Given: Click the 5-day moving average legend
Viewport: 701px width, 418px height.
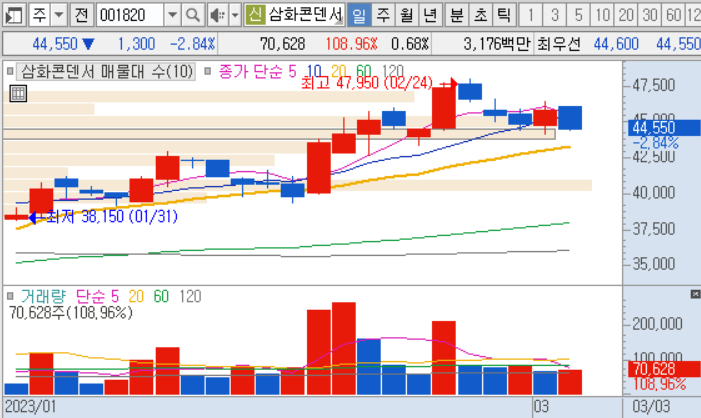Looking at the screenshot, I should (292, 71).
